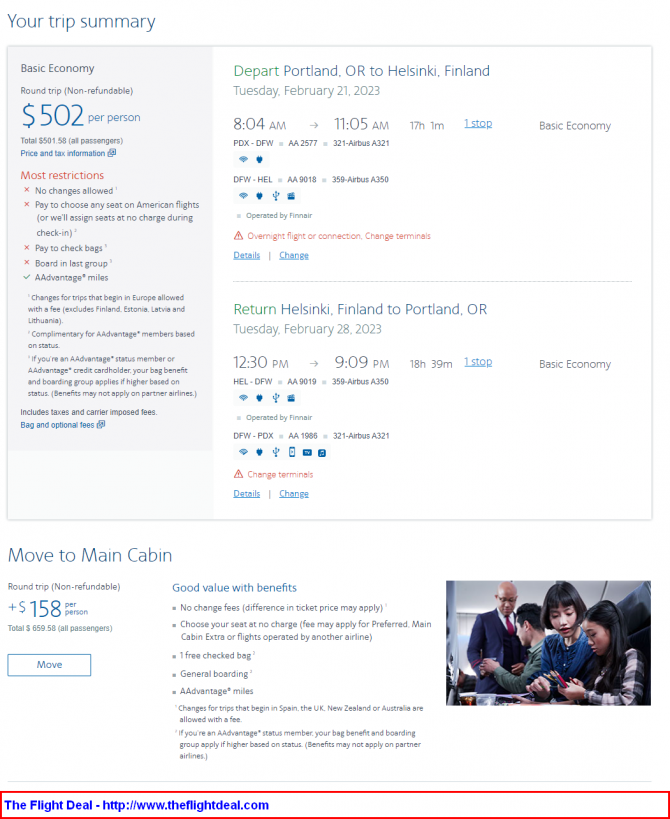Click warning icon beside Overnight flight notice

(x=238, y=236)
